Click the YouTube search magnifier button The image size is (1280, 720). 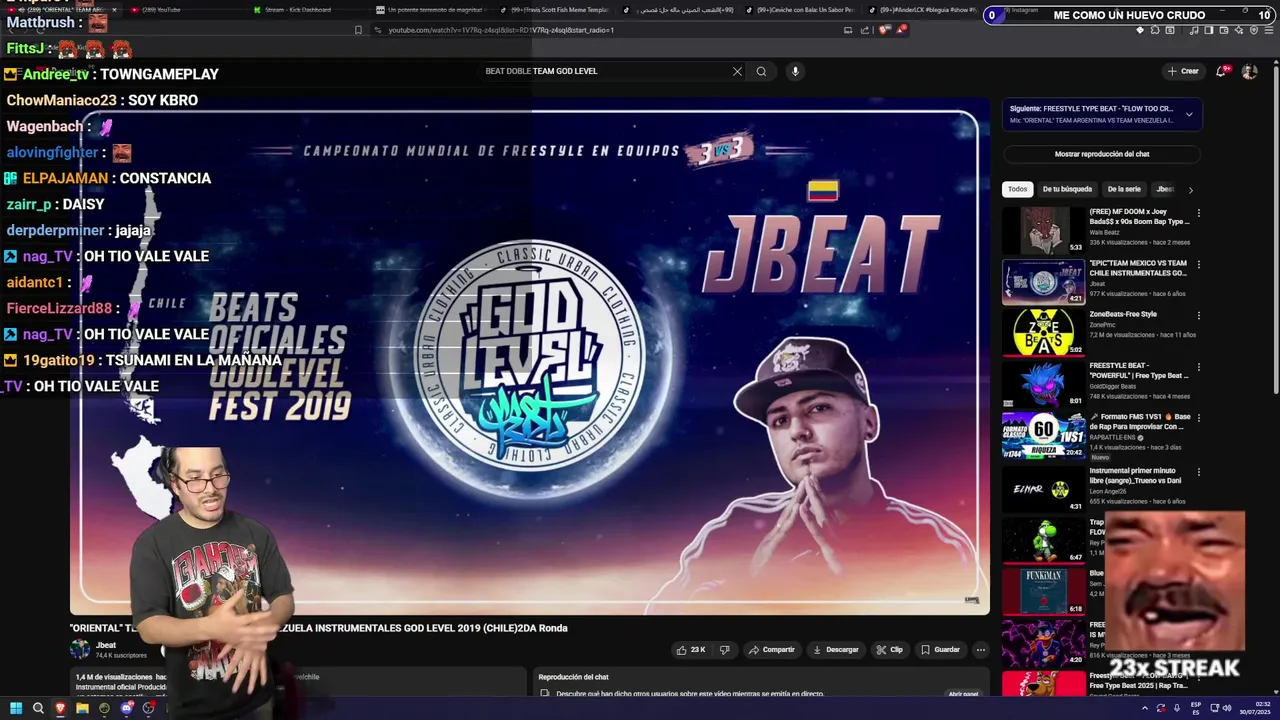(x=761, y=71)
